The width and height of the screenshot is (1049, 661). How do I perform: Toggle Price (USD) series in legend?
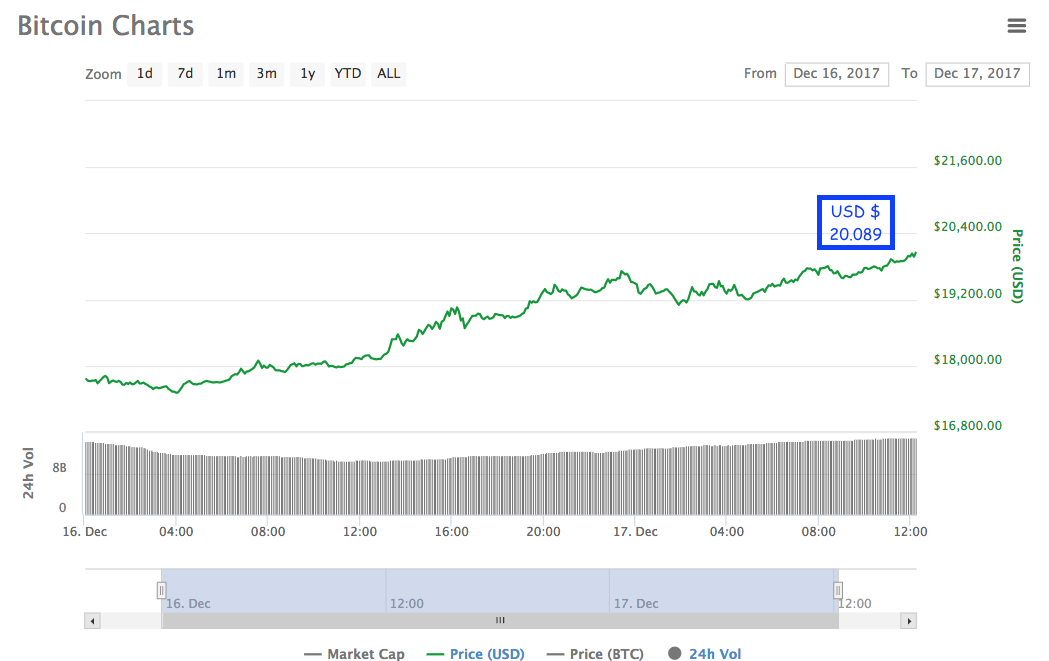click(x=476, y=654)
